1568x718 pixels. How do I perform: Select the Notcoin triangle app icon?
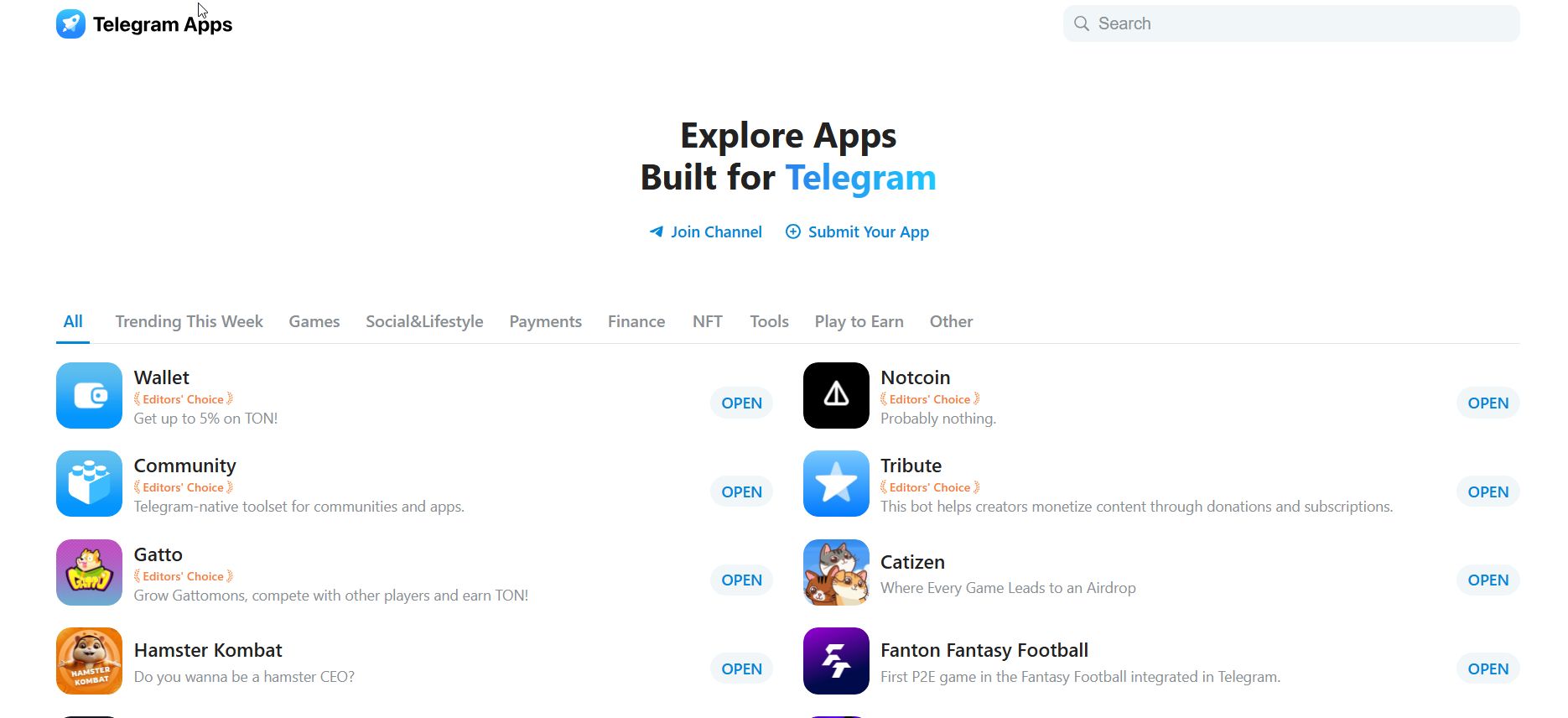[836, 395]
